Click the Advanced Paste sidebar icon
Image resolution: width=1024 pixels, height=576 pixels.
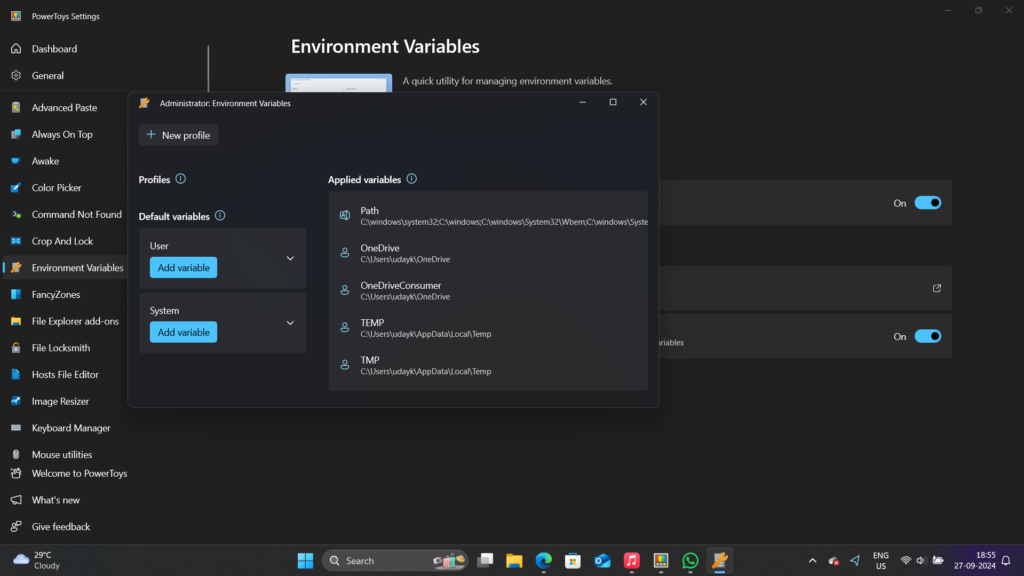tap(16, 108)
